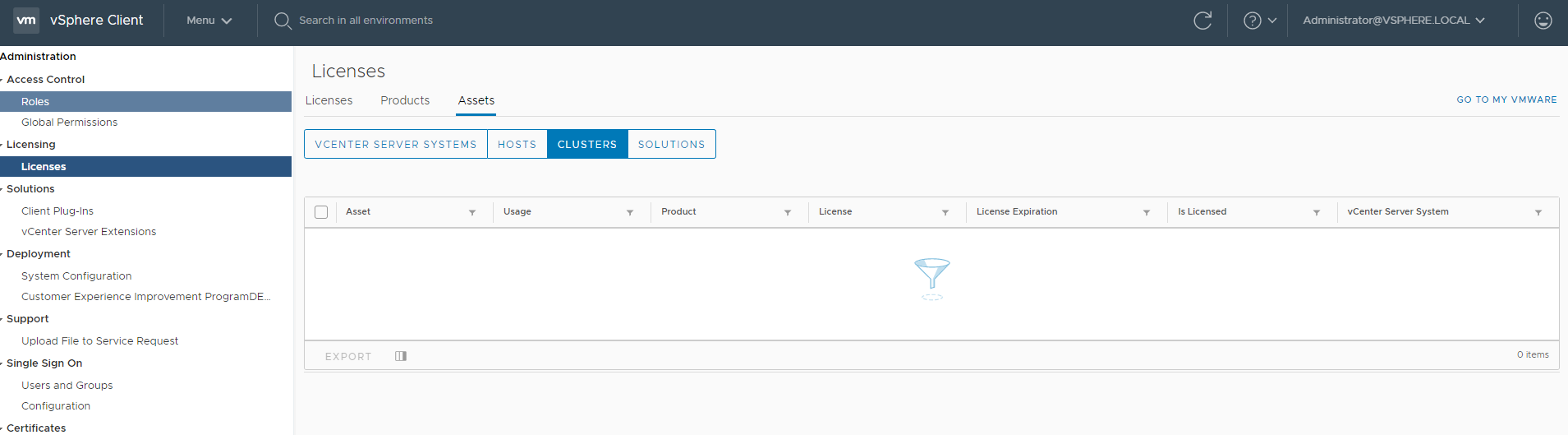Switch to the Products tab

pyautogui.click(x=405, y=100)
